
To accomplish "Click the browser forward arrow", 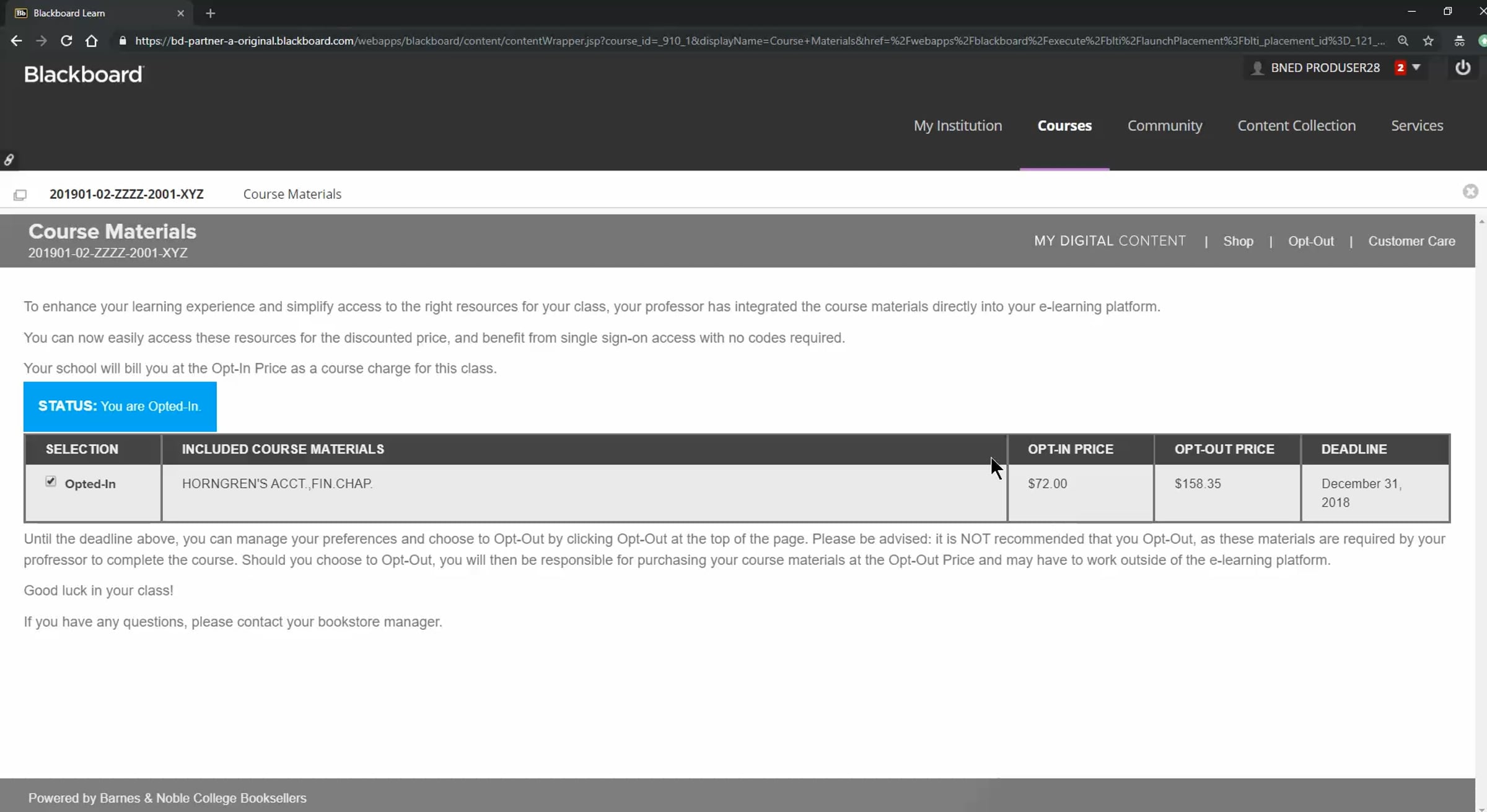I will (x=42, y=41).
